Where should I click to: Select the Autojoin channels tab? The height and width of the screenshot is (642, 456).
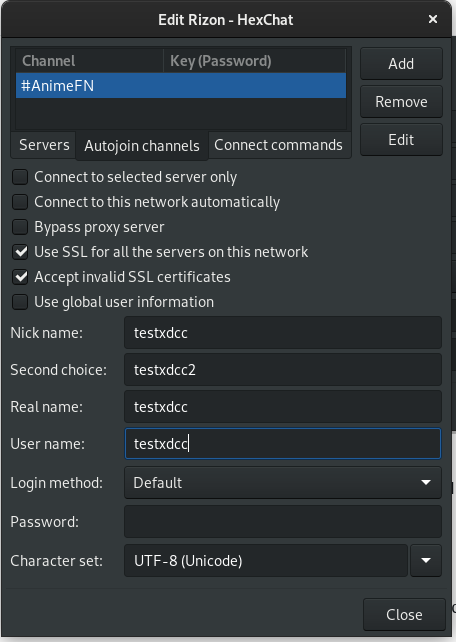tap(142, 146)
